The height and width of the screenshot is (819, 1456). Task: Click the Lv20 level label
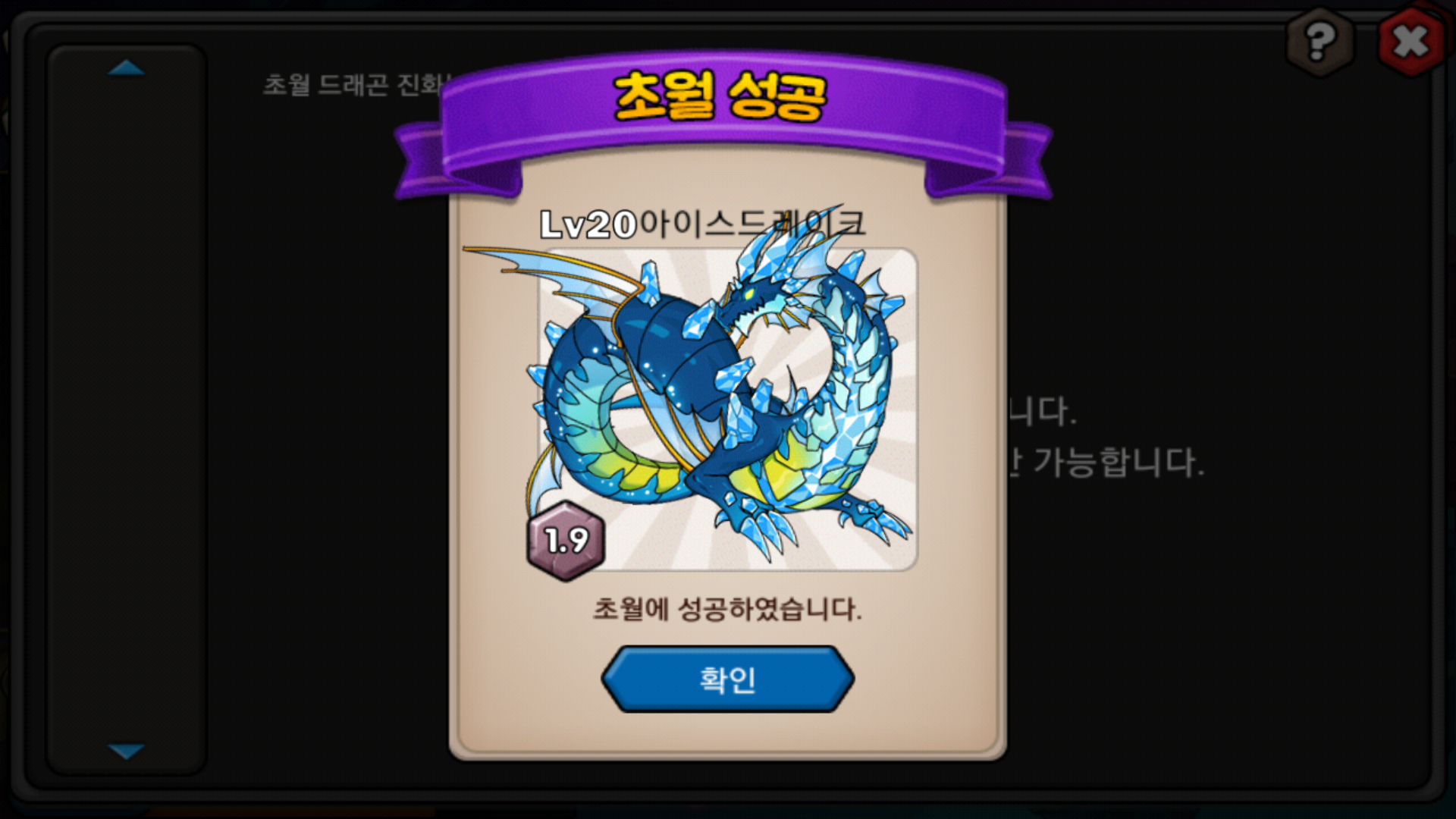pyautogui.click(x=588, y=224)
